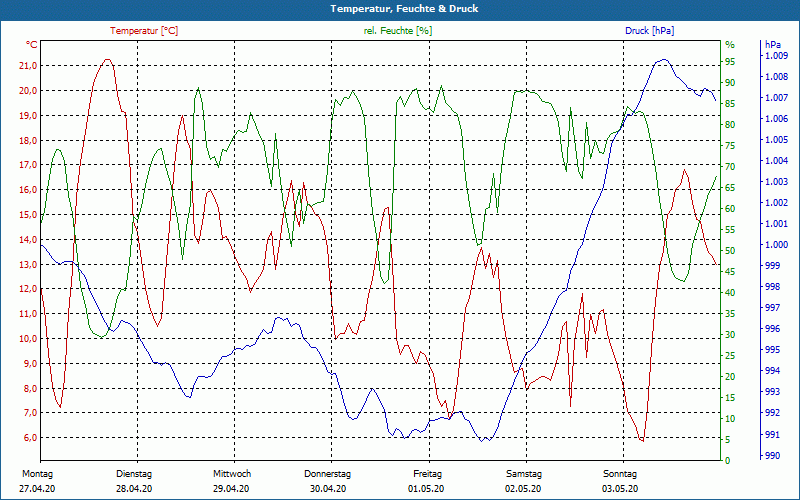Click the 'Freitag' day label
The image size is (800, 500).
(x=428, y=474)
